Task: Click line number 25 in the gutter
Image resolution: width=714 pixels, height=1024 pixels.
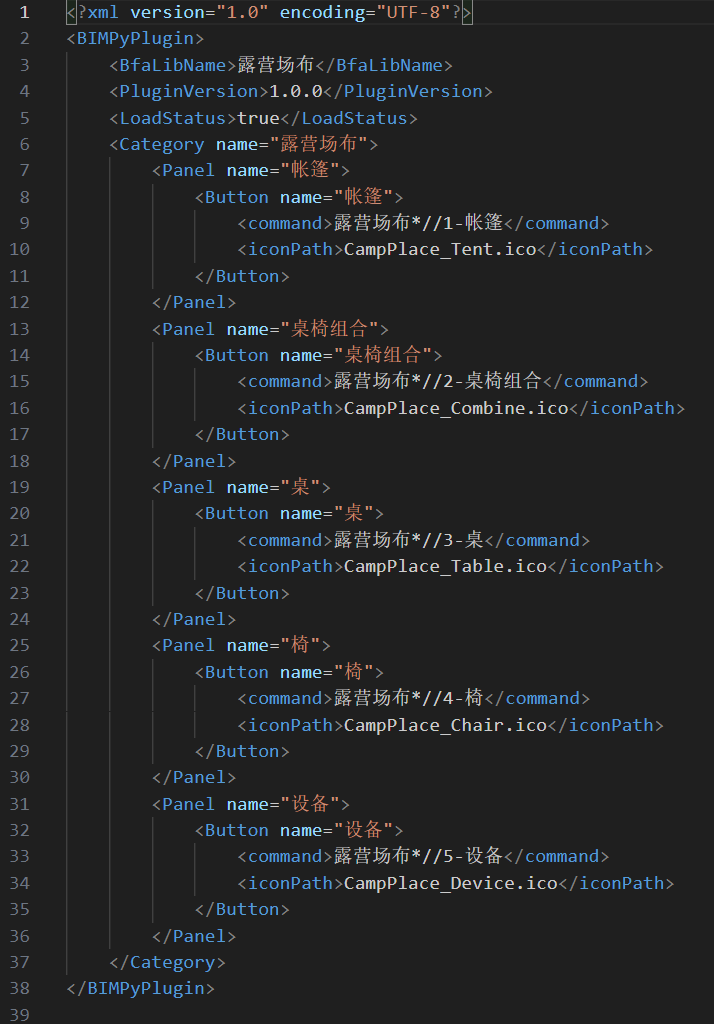Action: pos(19,645)
